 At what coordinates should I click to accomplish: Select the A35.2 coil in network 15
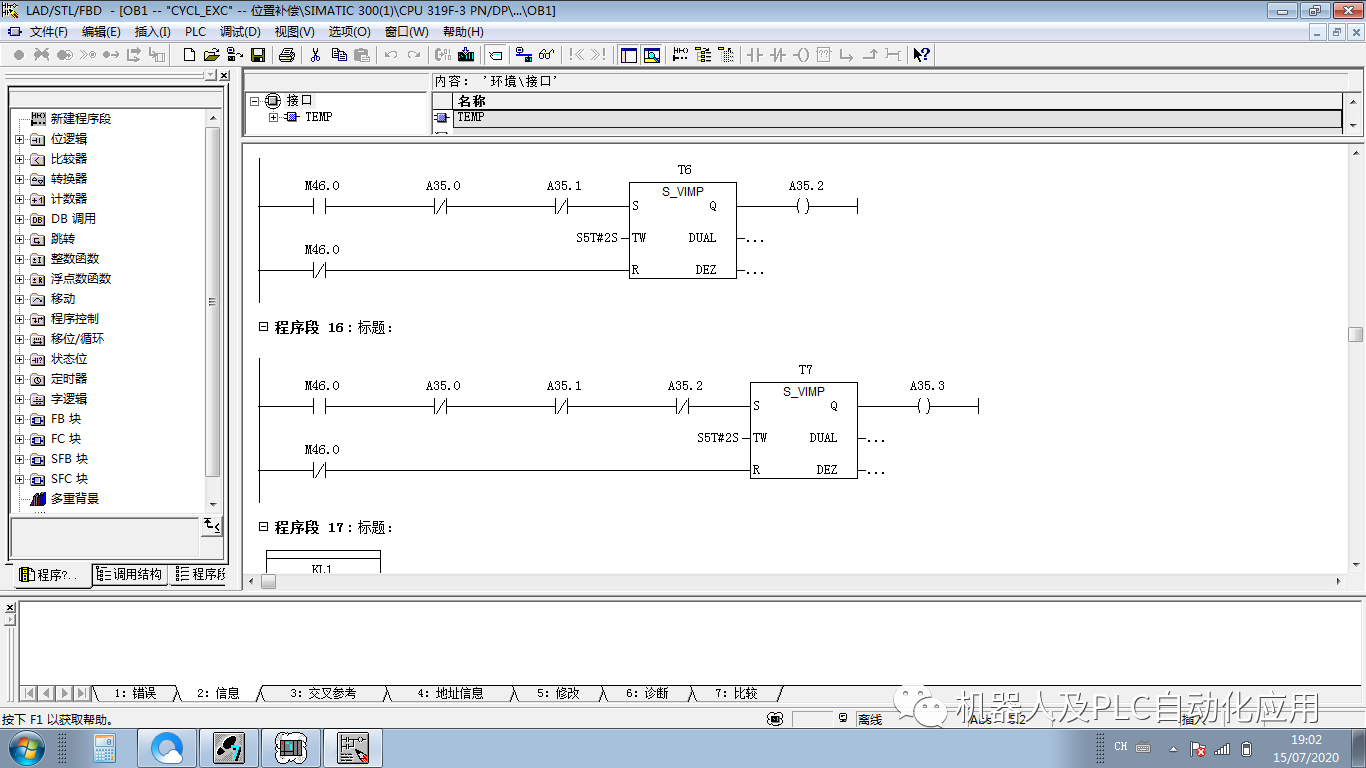(803, 206)
